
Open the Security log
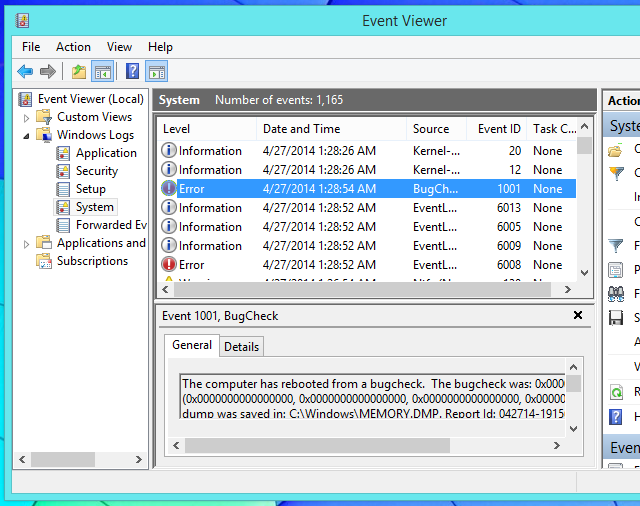pos(97,171)
